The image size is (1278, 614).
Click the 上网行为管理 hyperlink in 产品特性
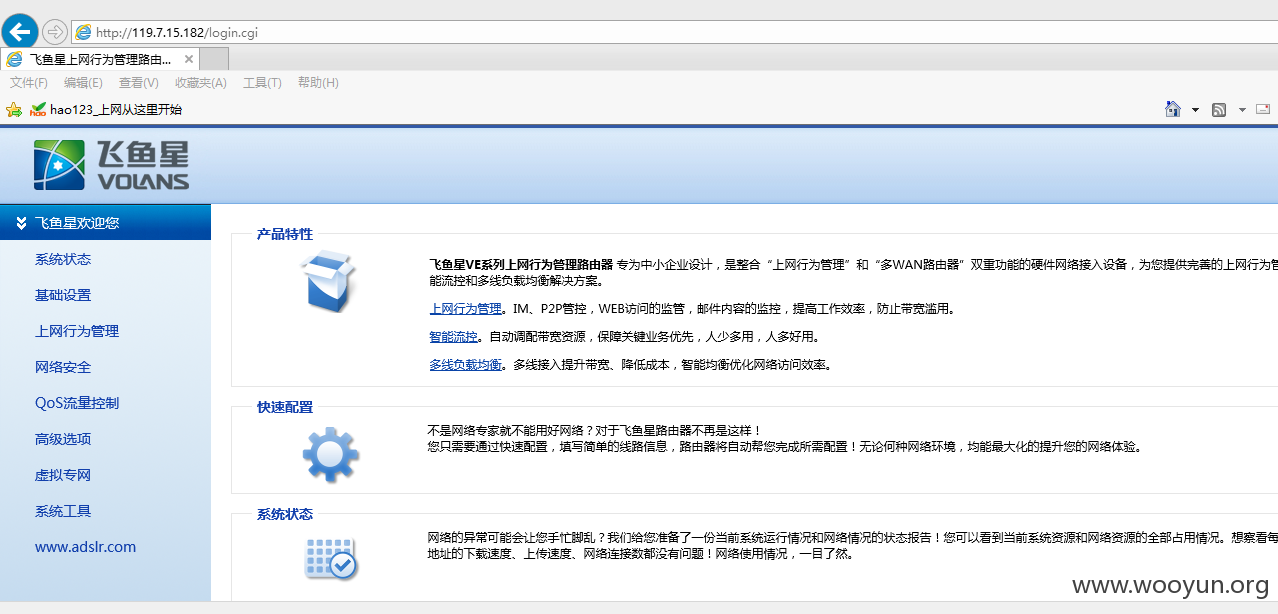coord(465,309)
